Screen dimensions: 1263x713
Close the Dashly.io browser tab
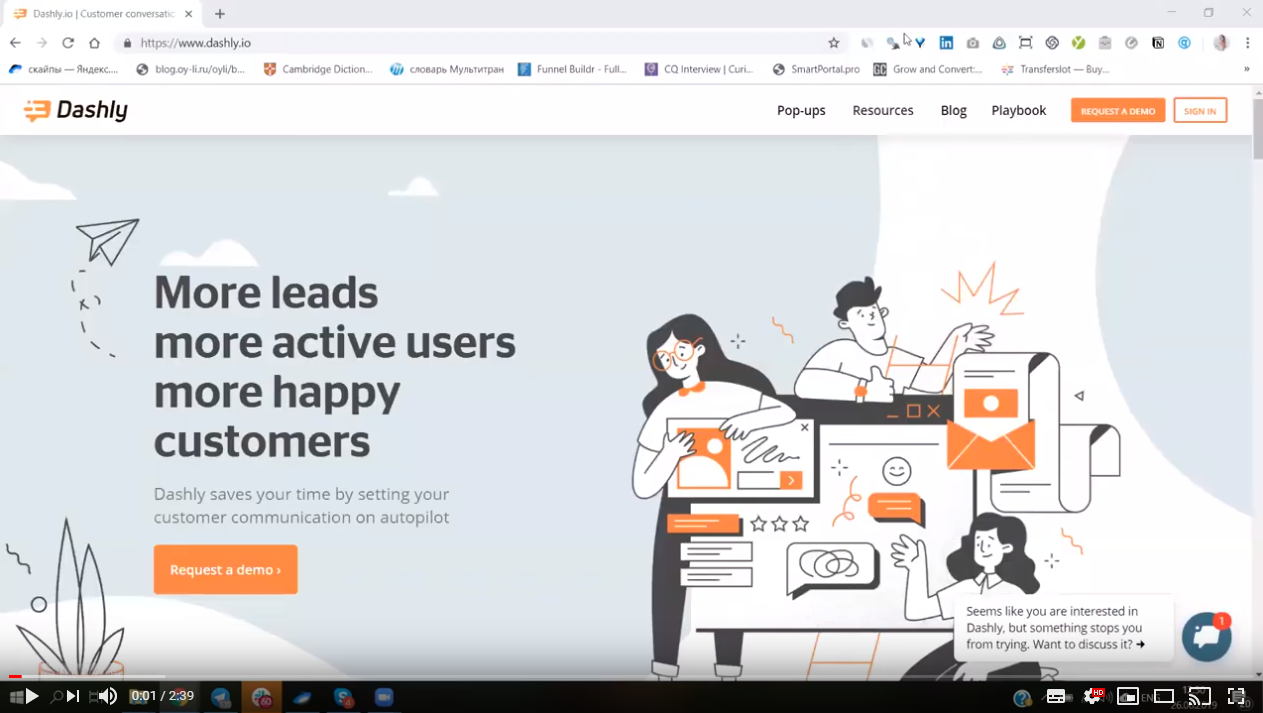point(189,14)
